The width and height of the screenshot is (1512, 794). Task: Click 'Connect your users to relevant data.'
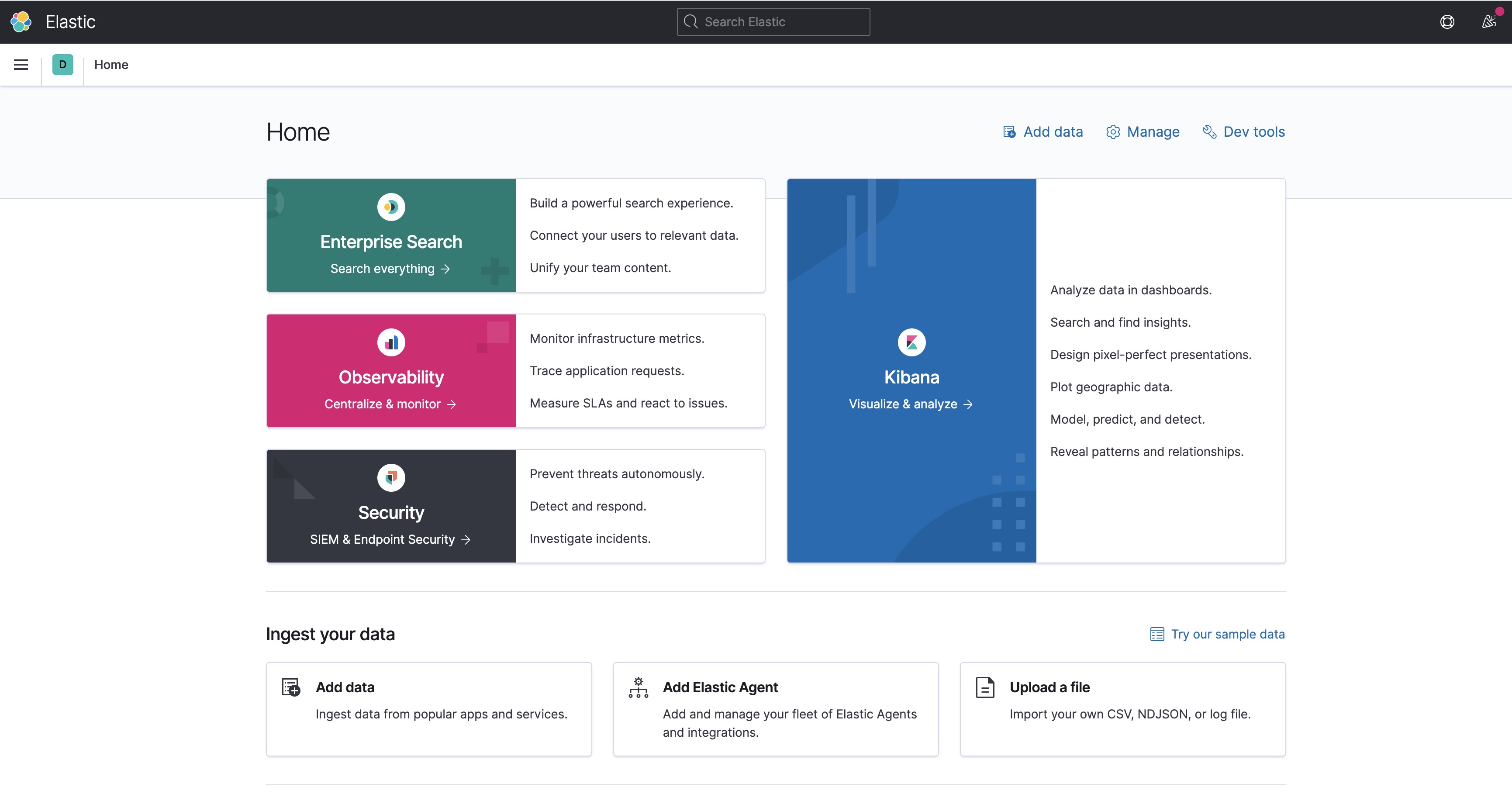(x=634, y=235)
